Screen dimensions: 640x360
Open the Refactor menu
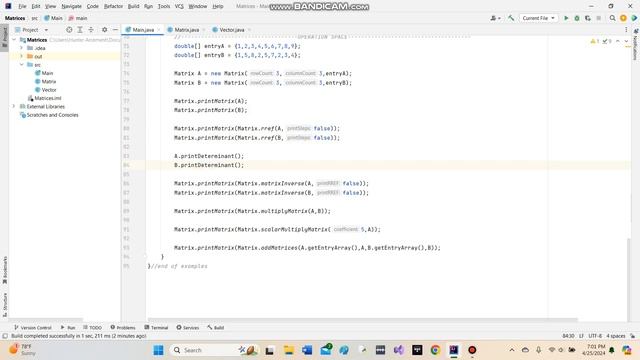tap(113, 6)
